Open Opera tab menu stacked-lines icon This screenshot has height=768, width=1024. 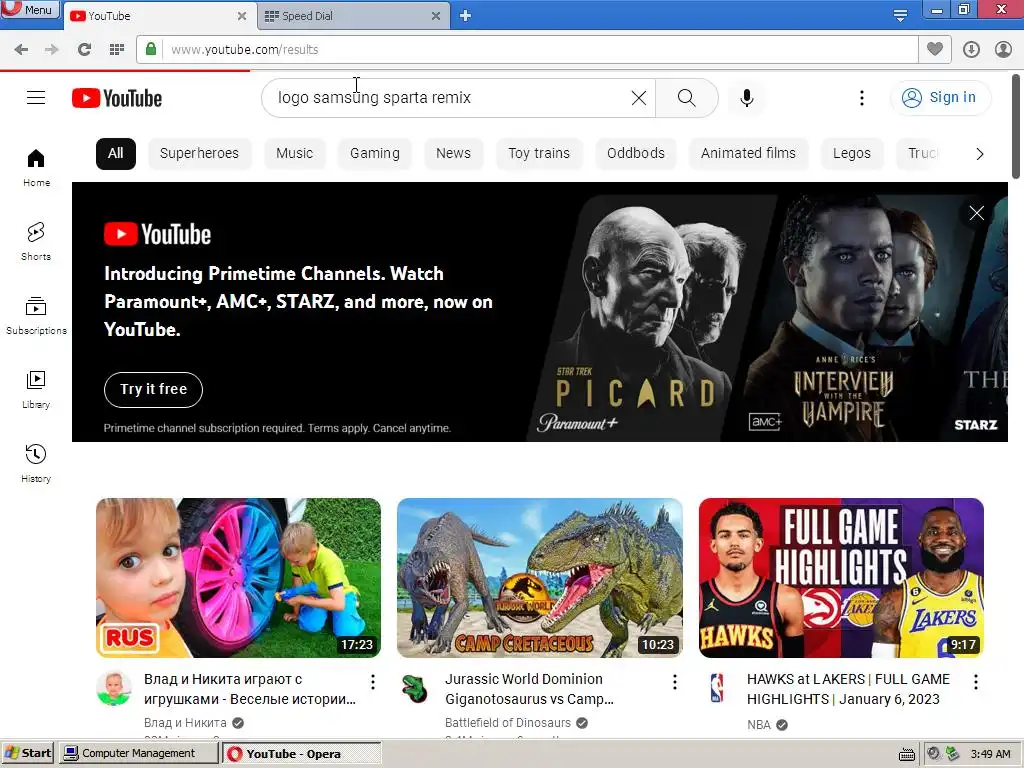[x=900, y=15]
